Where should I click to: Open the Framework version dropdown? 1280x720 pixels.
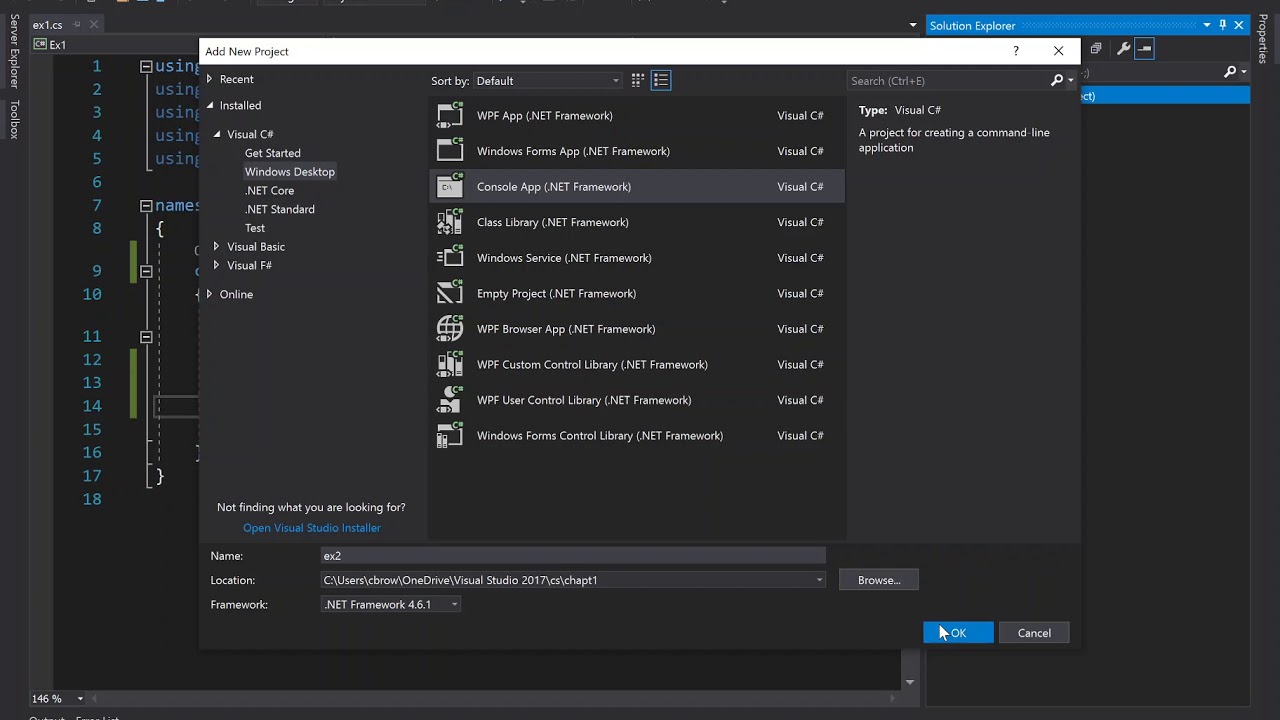coord(454,604)
